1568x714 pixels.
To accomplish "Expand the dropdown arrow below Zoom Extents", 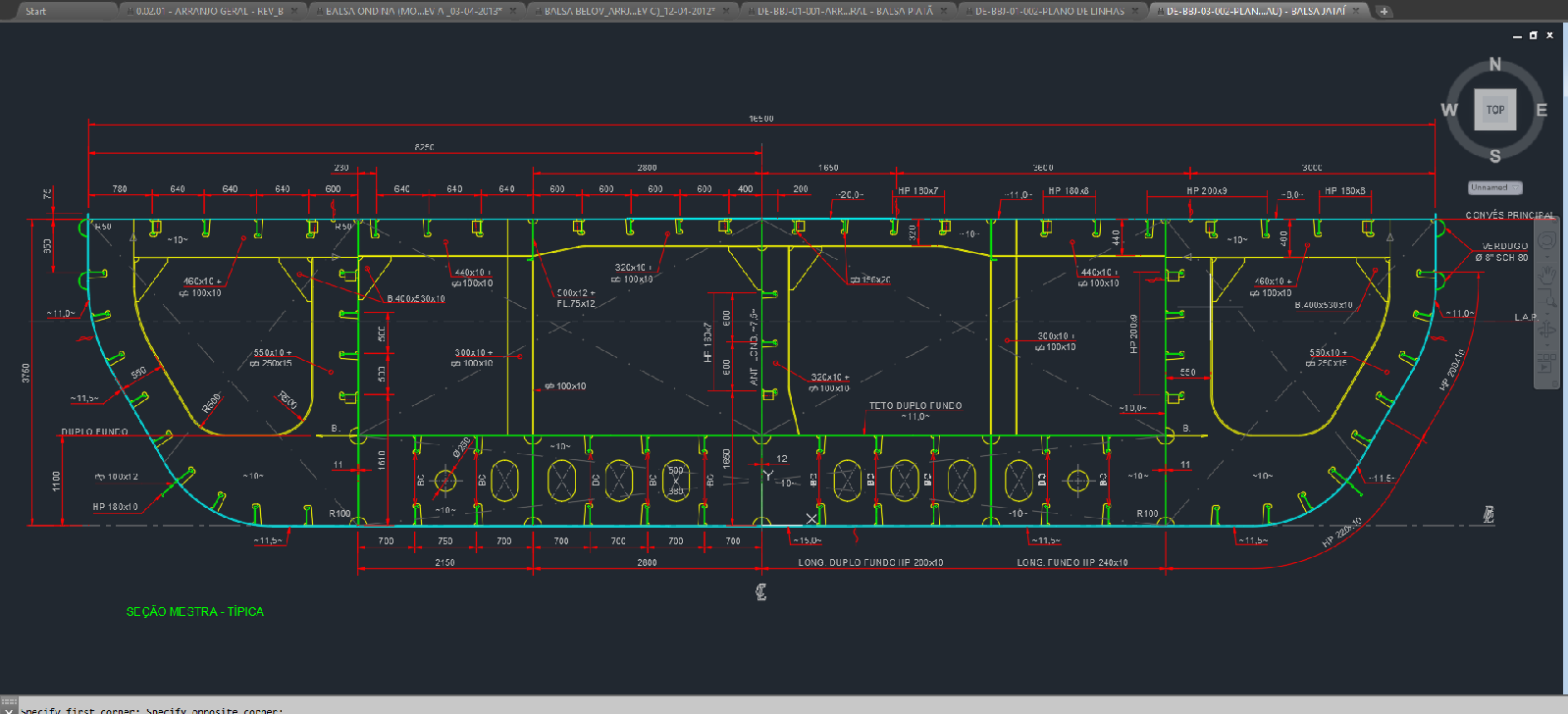I will pyautogui.click(x=1546, y=316).
